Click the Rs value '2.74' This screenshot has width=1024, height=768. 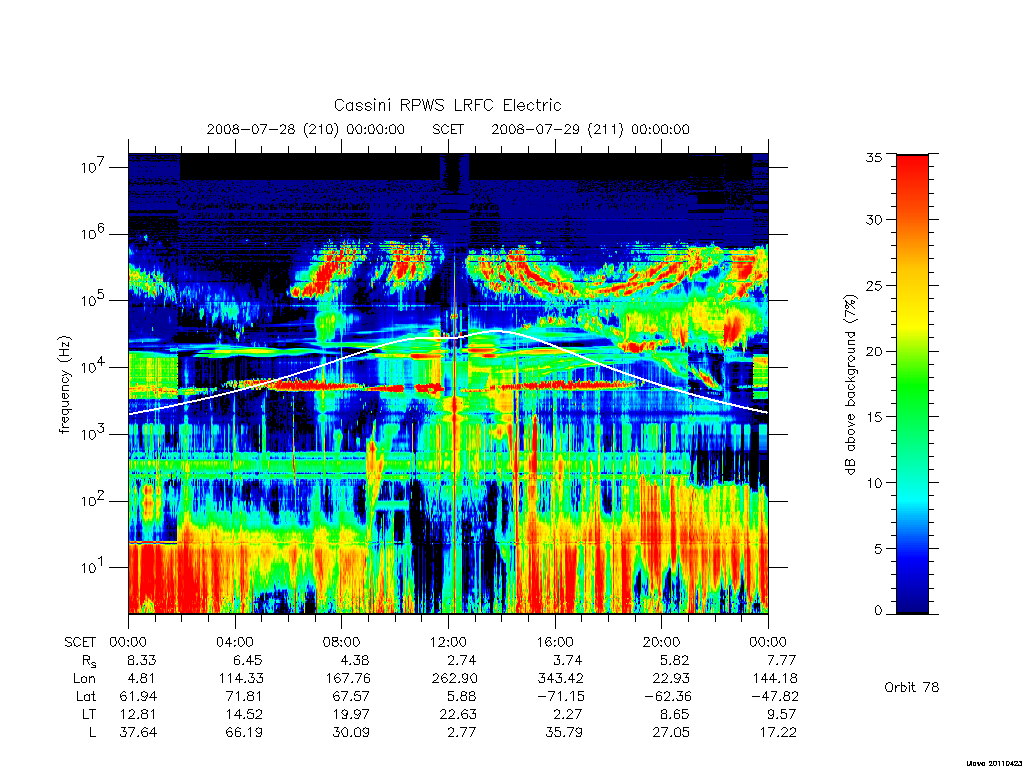pos(461,660)
